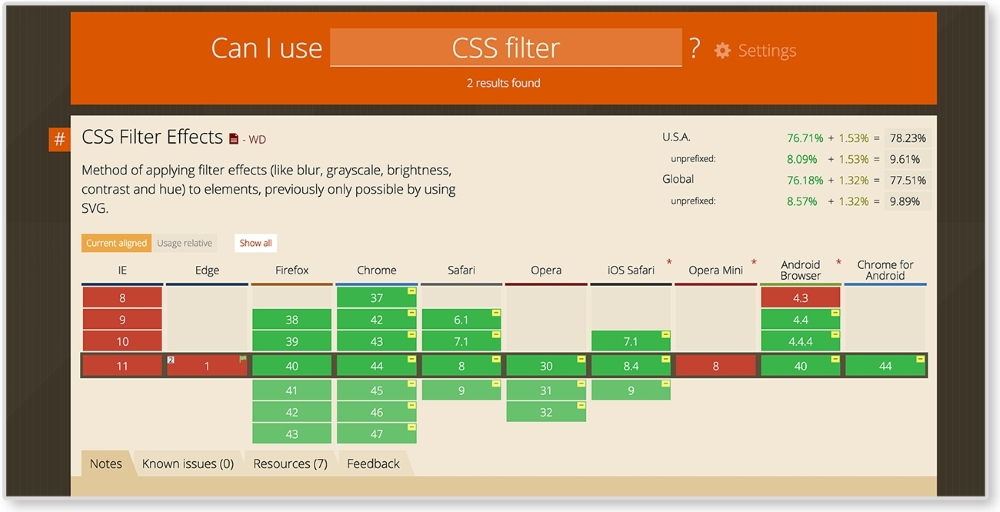The image size is (1000, 512).
Task: Click the Show all button
Action: coord(256,243)
